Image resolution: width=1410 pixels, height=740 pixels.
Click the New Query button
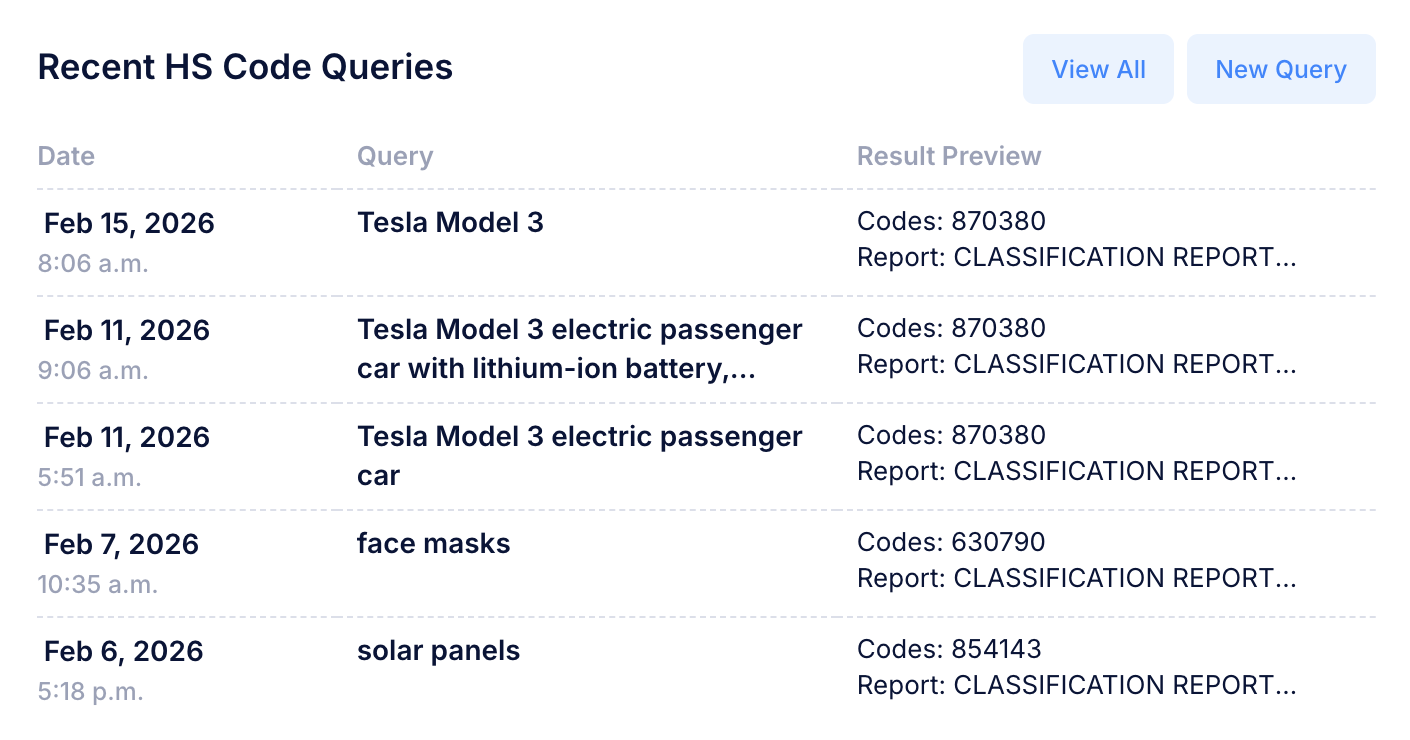click(x=1280, y=69)
